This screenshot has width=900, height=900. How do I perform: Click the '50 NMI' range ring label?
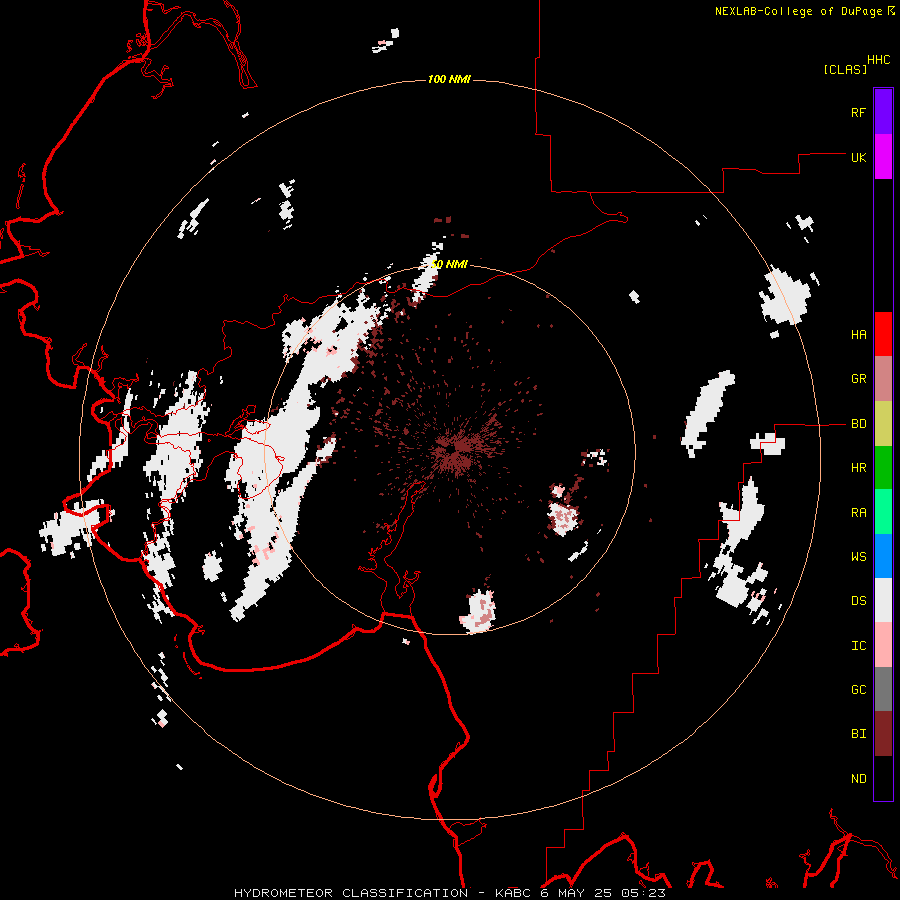[449, 264]
